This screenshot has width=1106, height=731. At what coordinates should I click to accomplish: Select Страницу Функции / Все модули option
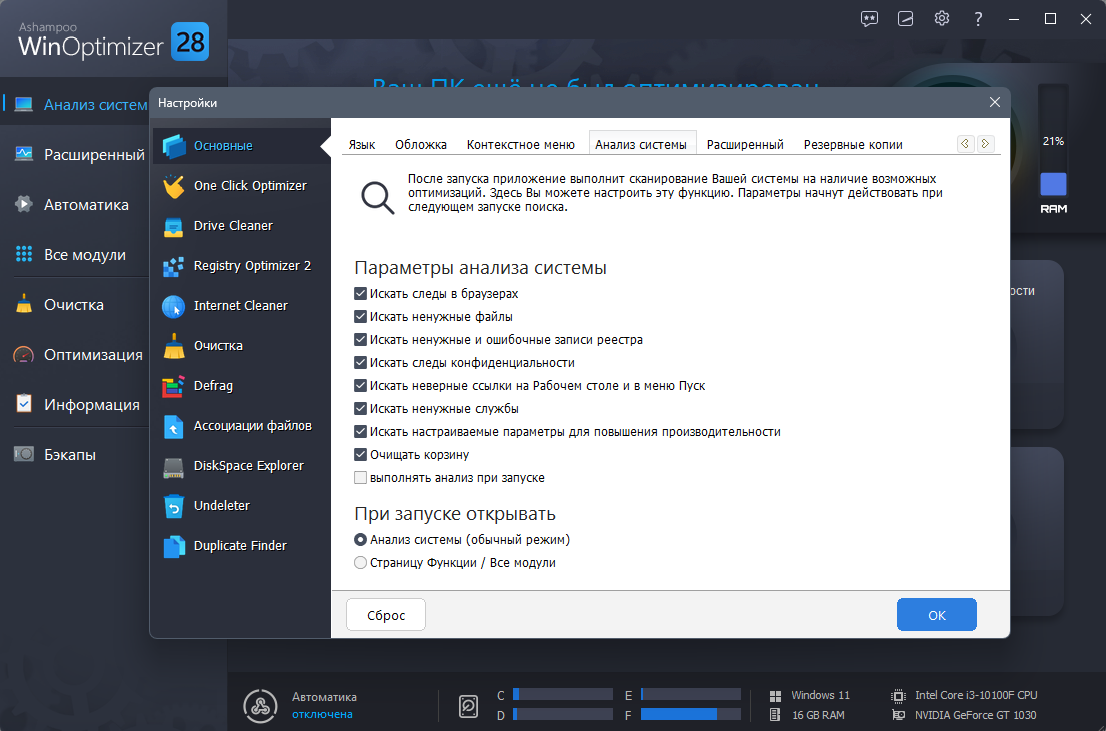click(360, 563)
